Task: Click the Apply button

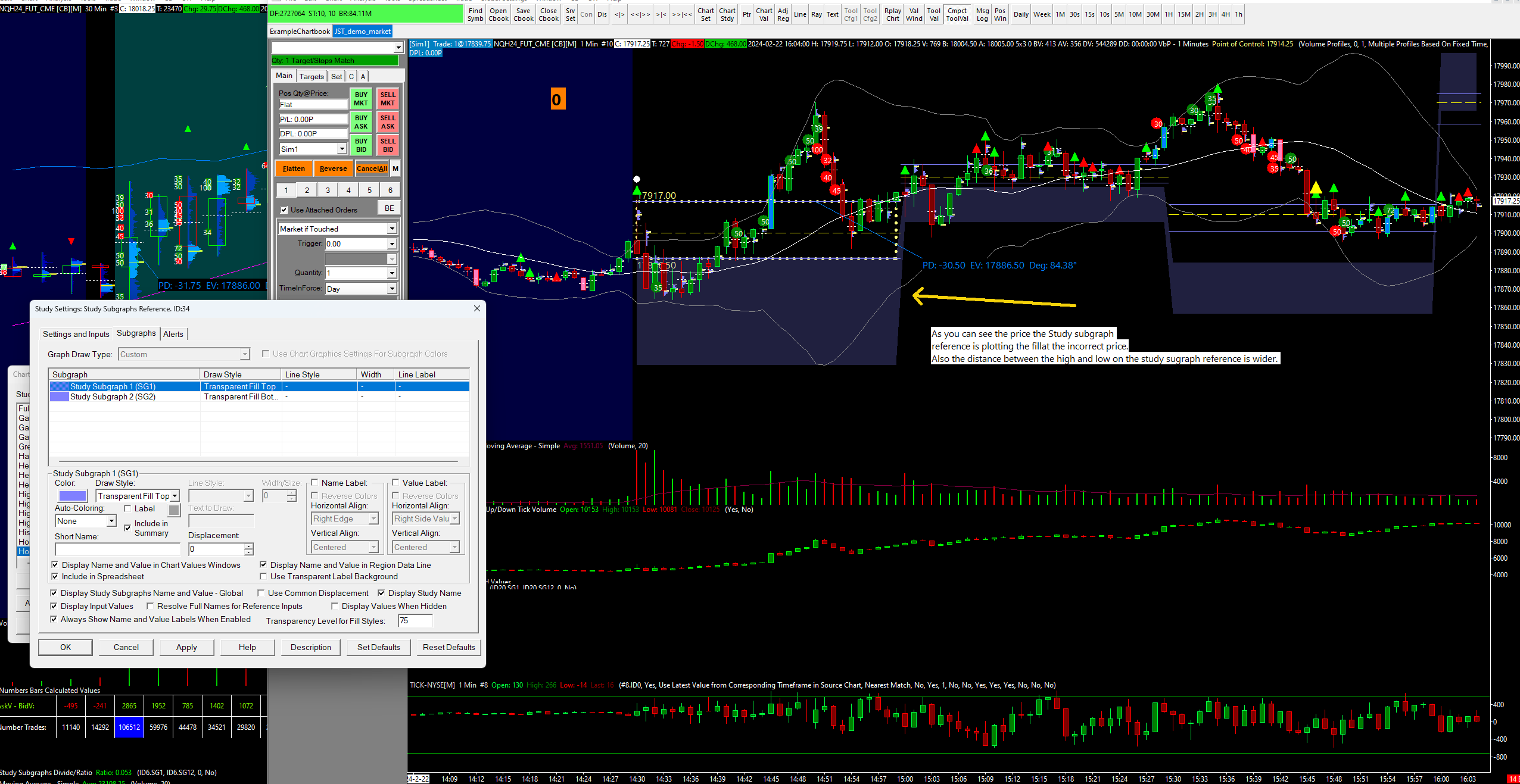Action: (x=186, y=647)
